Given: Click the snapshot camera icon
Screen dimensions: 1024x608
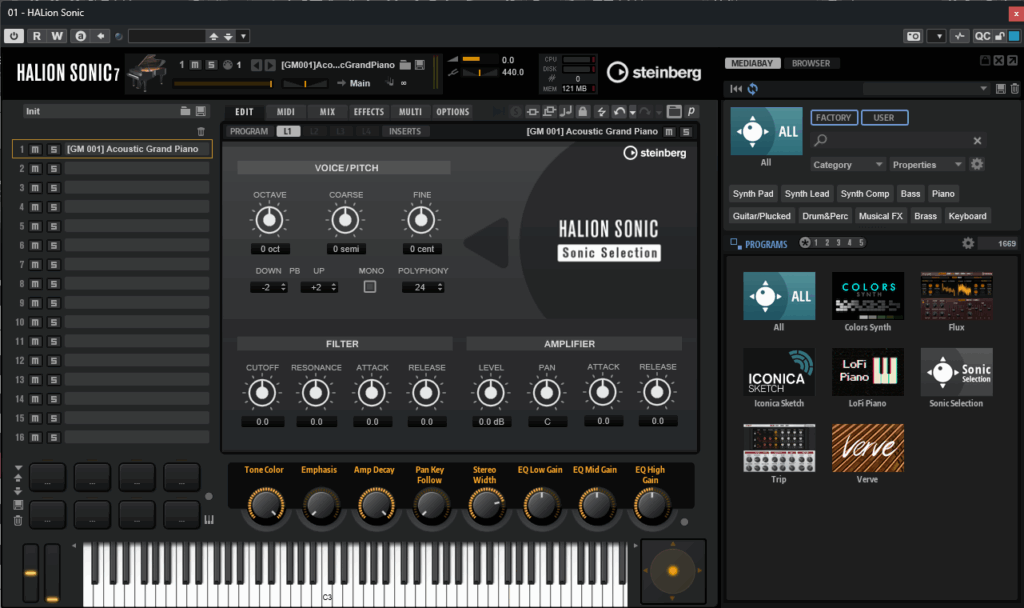Looking at the screenshot, I should click(x=913, y=36).
